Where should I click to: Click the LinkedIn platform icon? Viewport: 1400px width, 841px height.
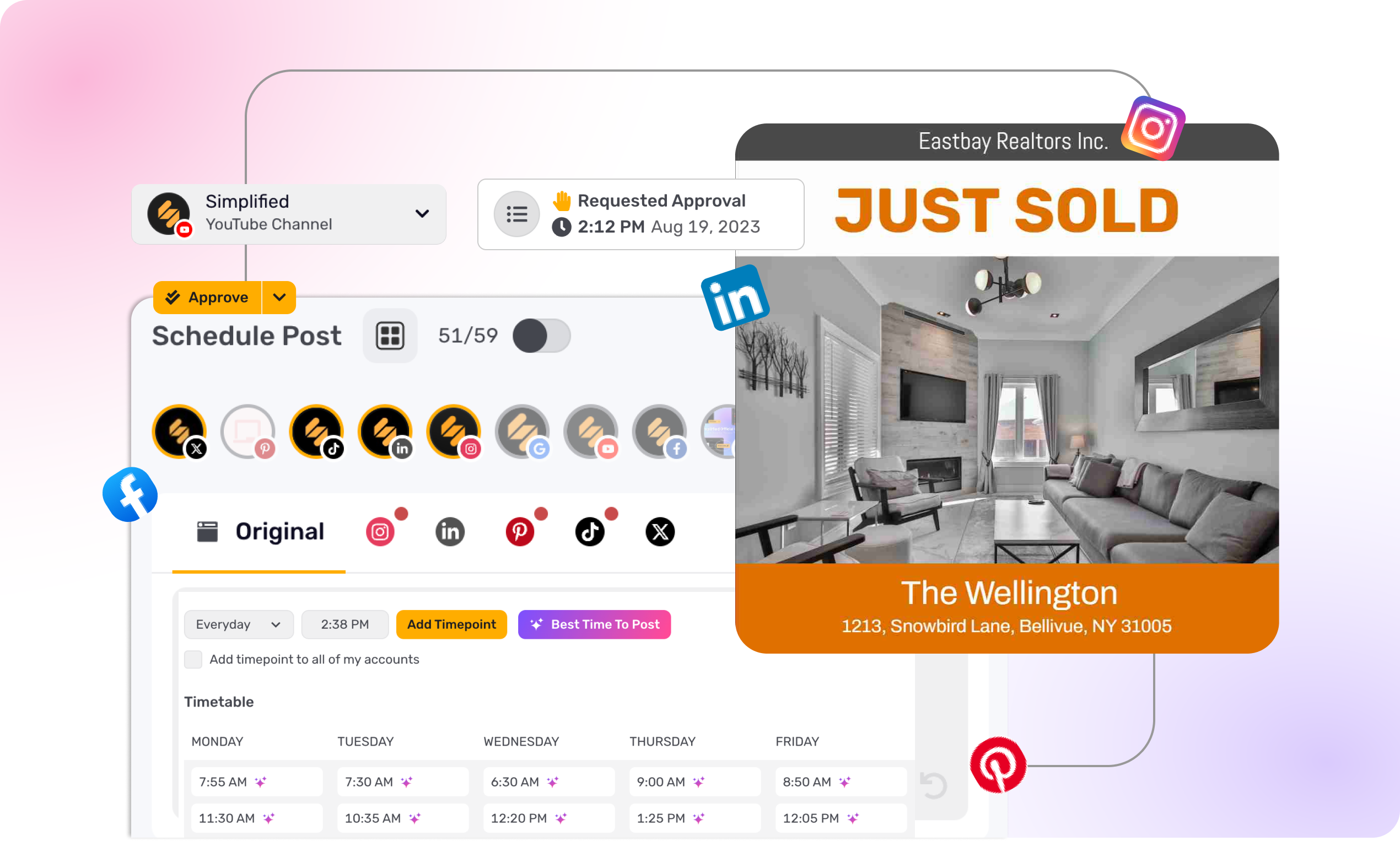point(448,532)
